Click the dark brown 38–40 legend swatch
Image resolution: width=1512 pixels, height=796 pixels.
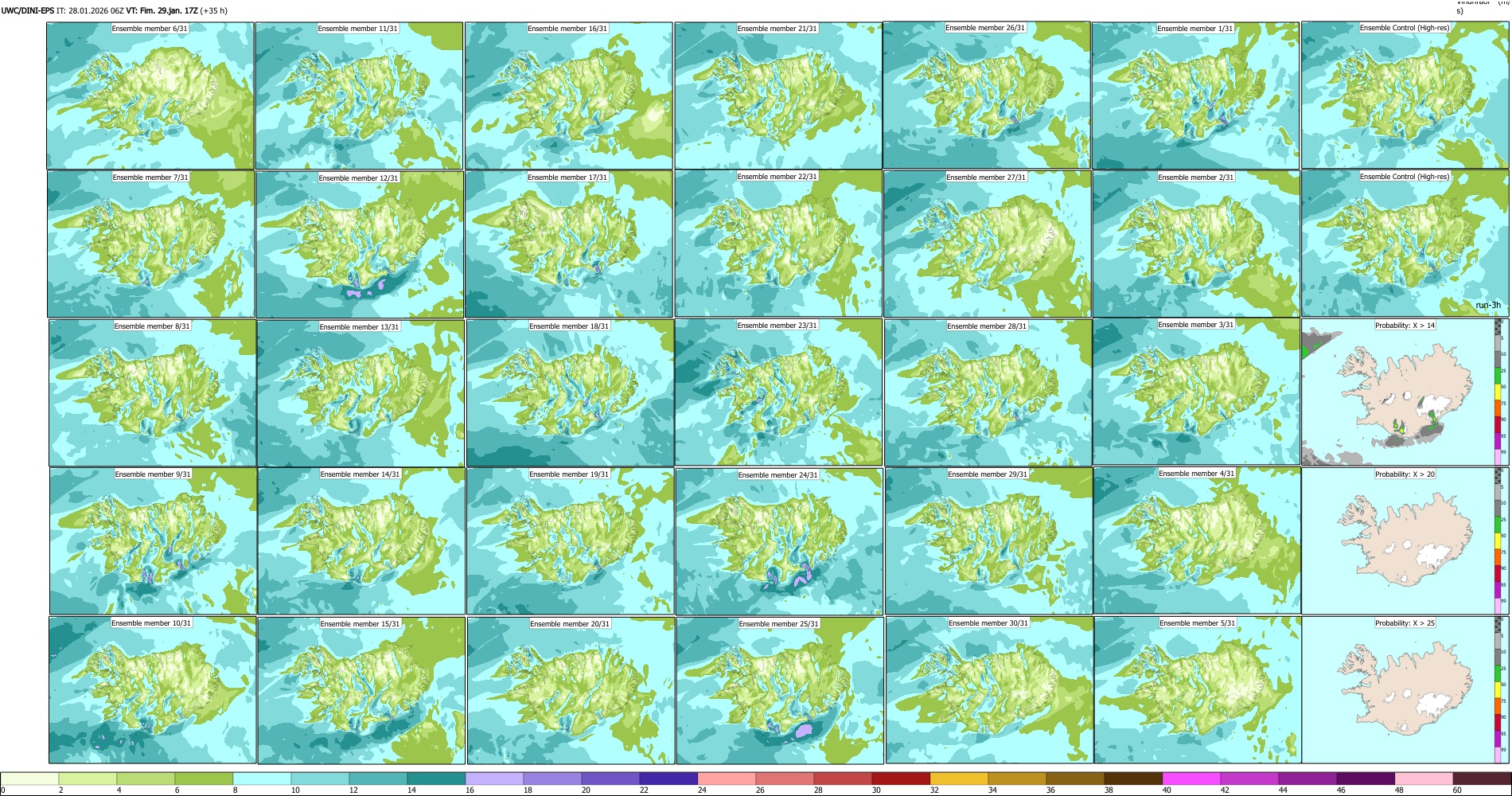tap(1134, 778)
